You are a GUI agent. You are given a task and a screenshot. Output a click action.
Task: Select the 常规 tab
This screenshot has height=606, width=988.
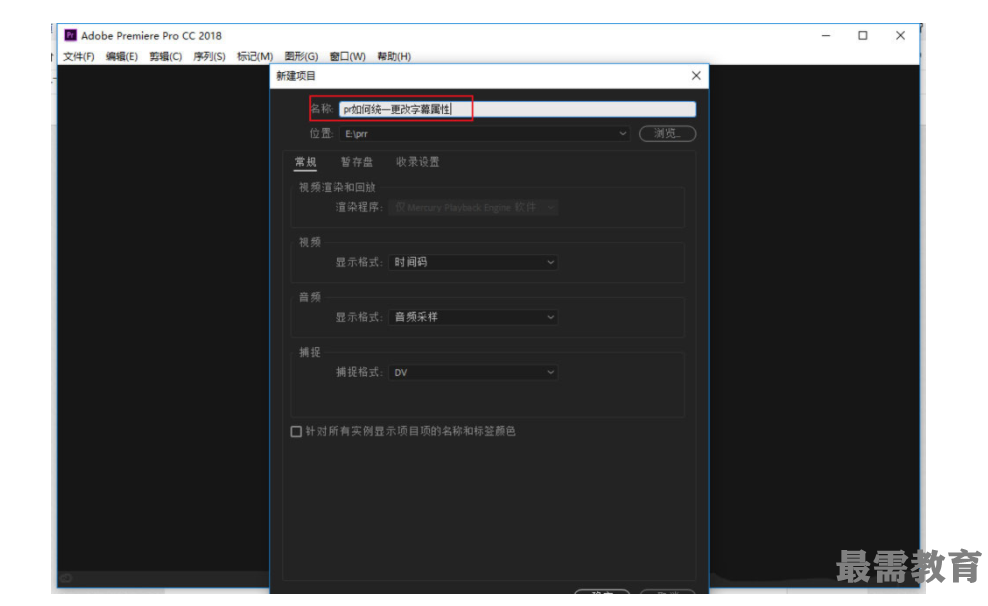pos(304,161)
